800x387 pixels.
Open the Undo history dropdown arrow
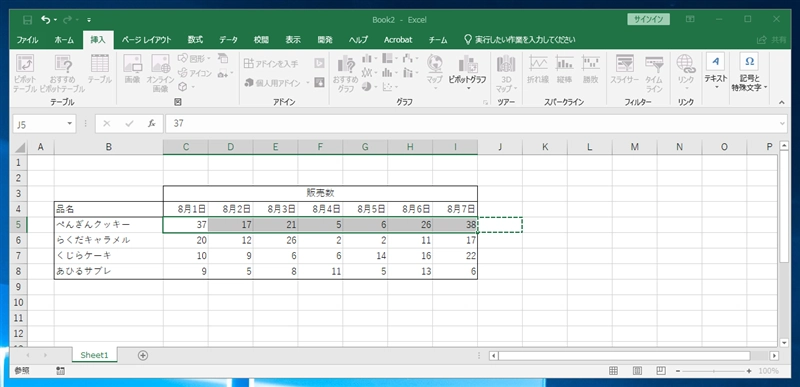[x=55, y=20]
